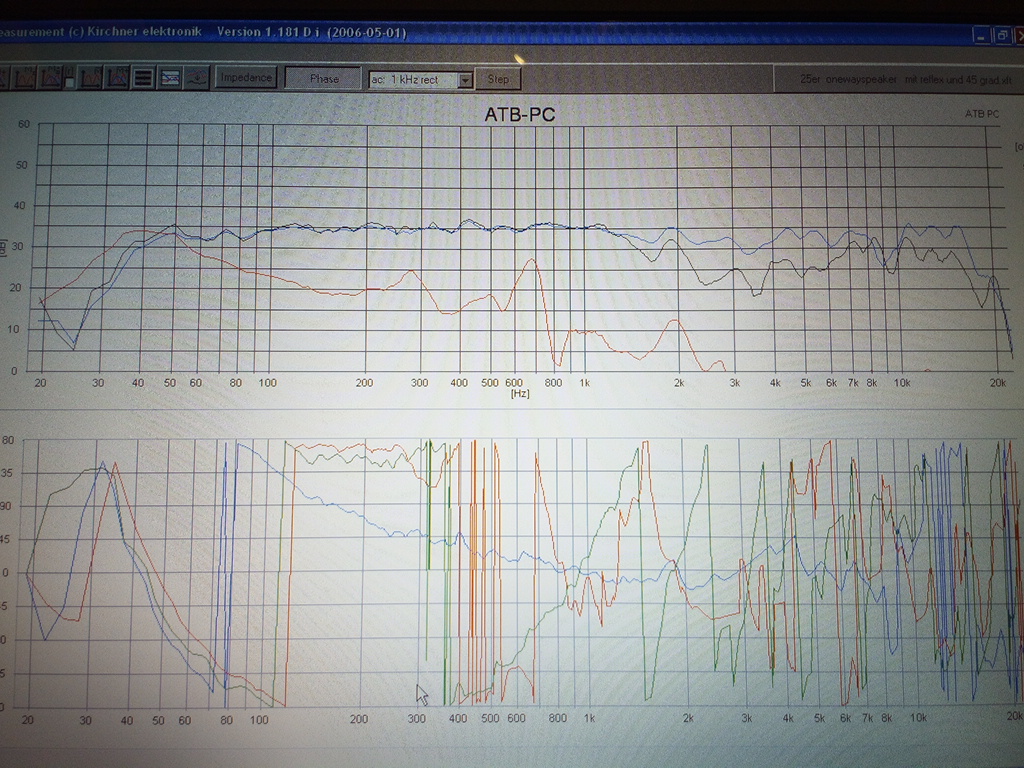Image resolution: width=1024 pixels, height=768 pixels.
Task: Click the second chart icon from toolbar's left
Action: tap(24, 78)
